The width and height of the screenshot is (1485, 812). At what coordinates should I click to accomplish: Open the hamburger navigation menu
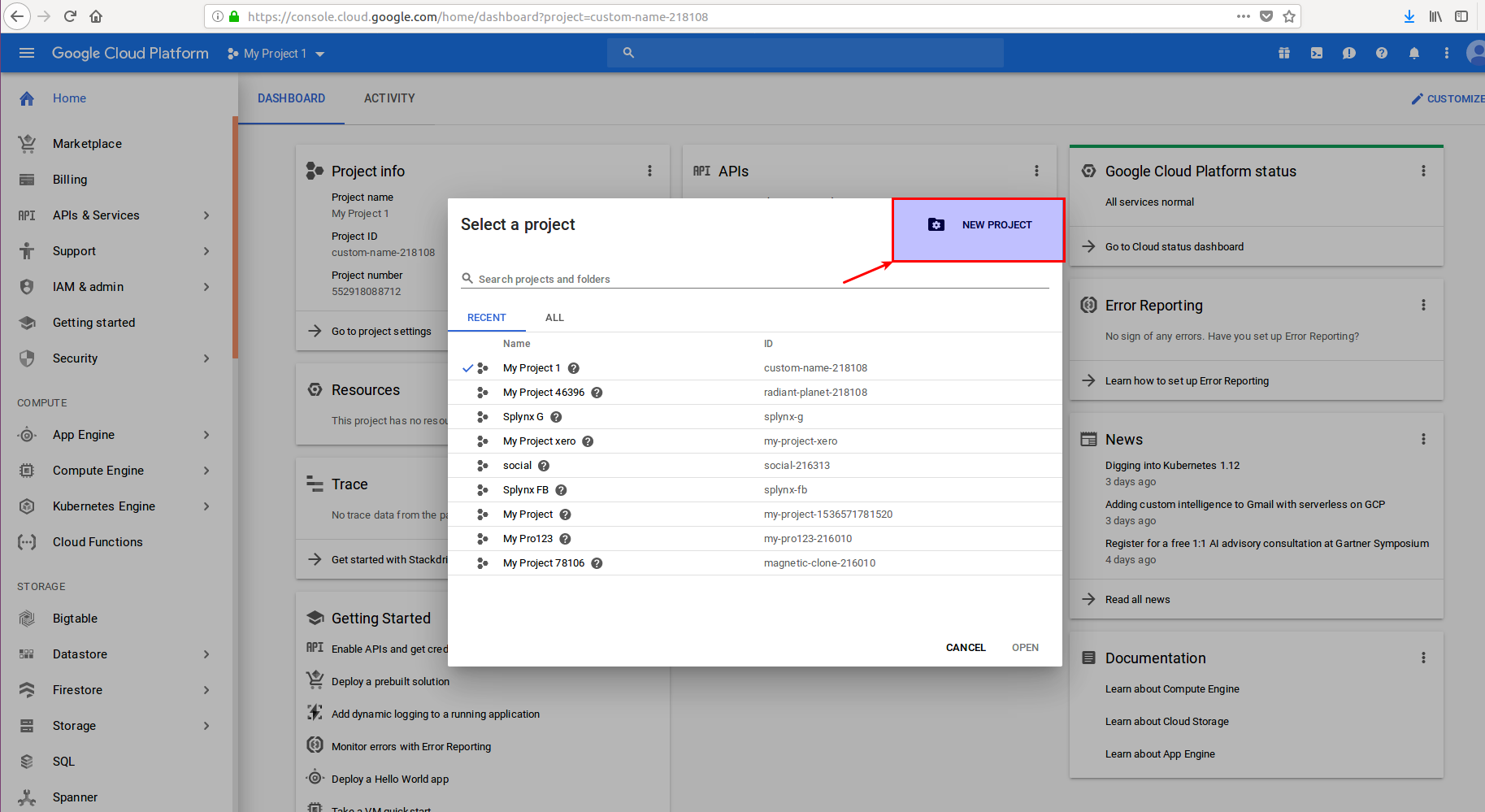27,53
